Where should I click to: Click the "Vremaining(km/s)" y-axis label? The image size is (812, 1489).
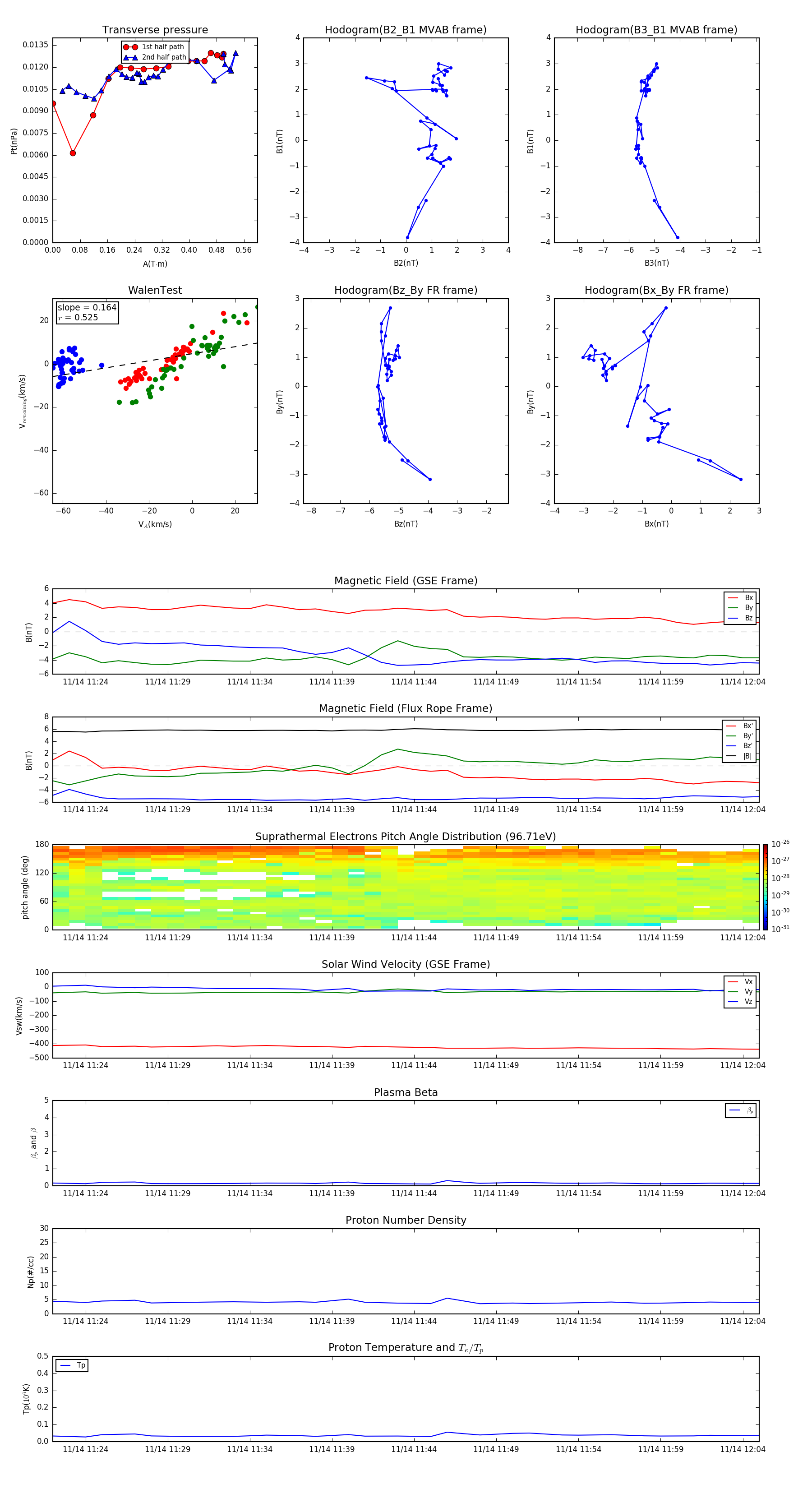pos(23,401)
